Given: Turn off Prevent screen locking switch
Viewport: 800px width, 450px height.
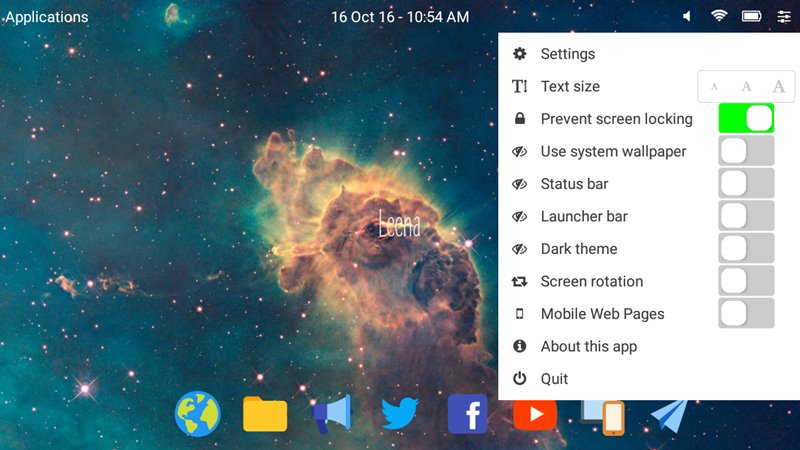Looking at the screenshot, I should click(x=746, y=118).
